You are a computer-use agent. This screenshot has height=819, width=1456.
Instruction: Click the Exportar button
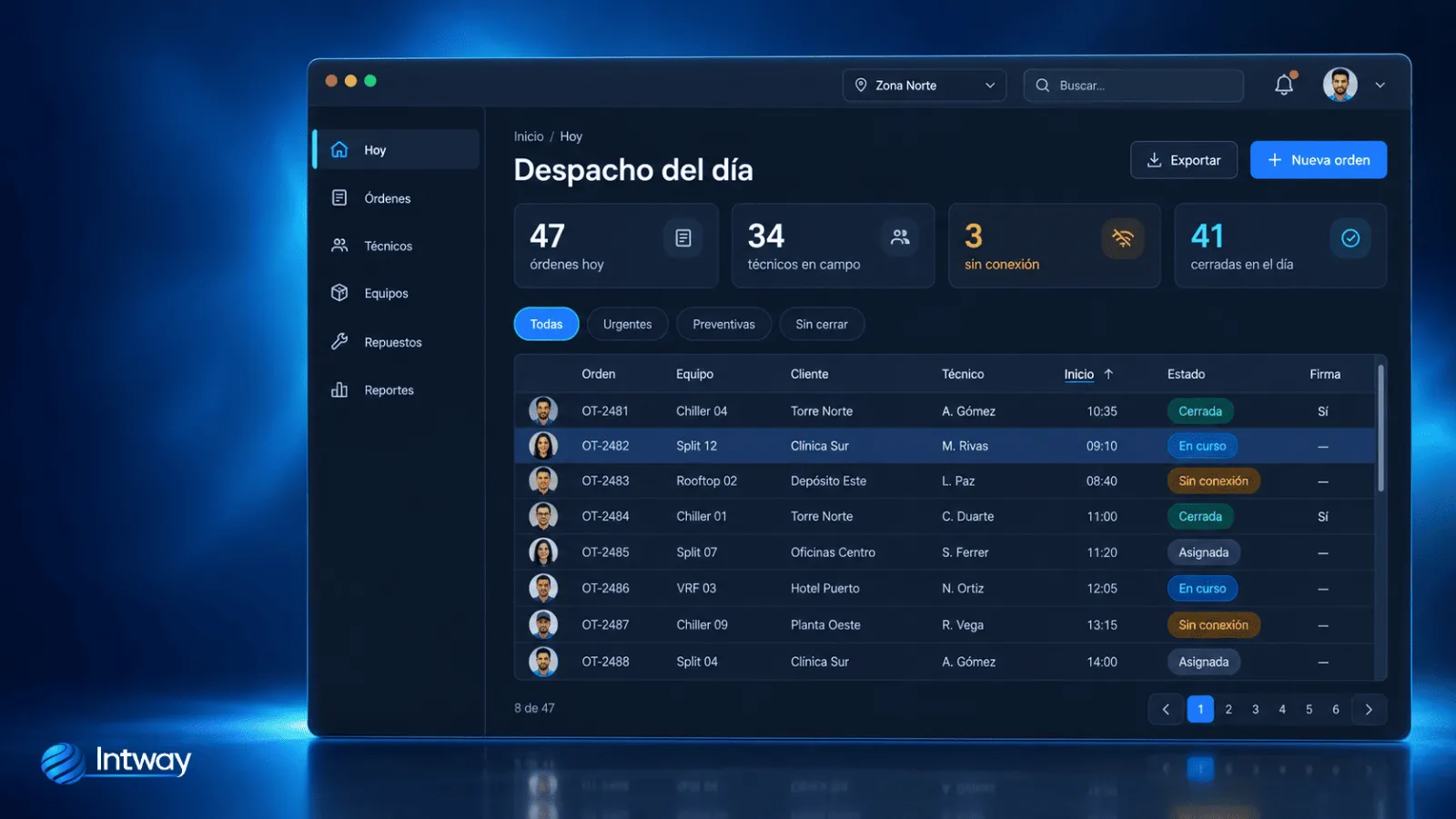[1183, 159]
